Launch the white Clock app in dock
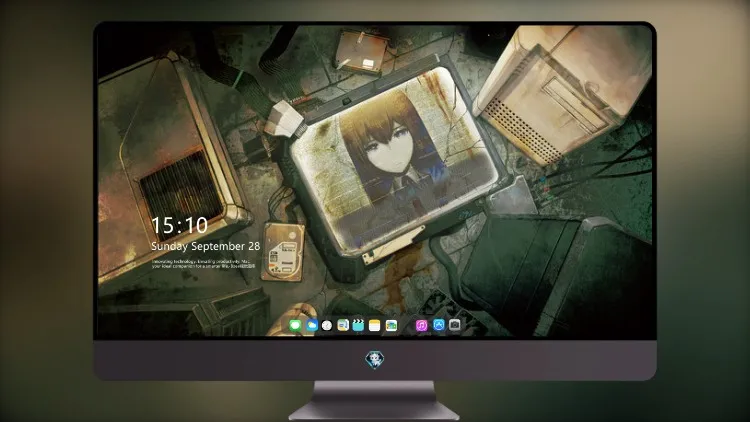Screen dimensions: 750x422 (327, 326)
